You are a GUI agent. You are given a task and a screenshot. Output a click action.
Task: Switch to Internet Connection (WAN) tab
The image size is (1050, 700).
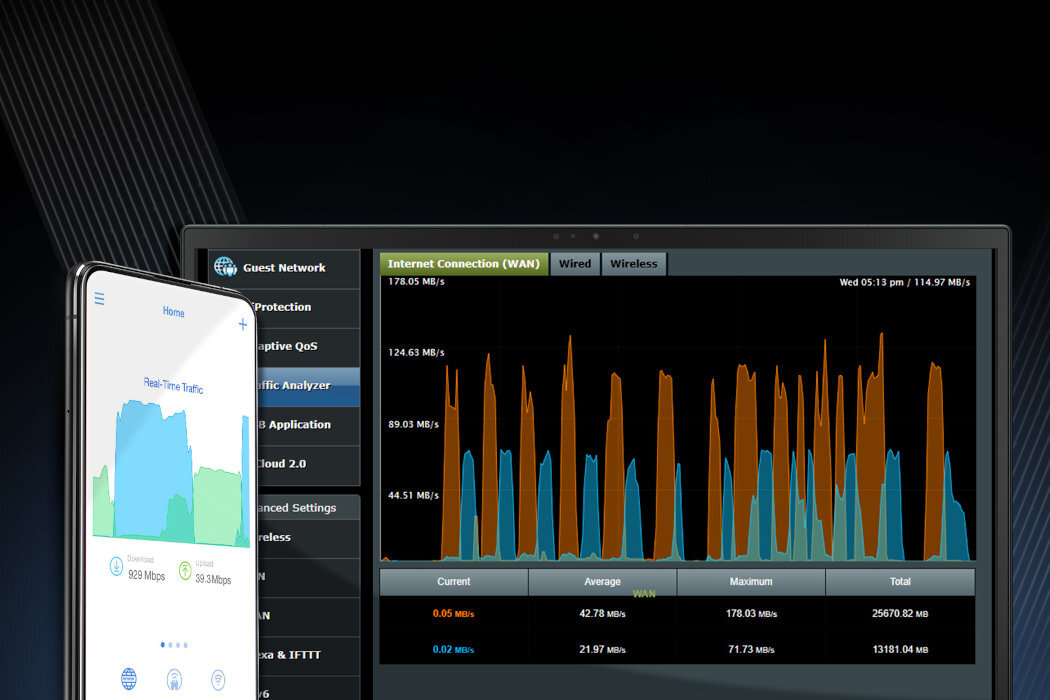pos(463,264)
